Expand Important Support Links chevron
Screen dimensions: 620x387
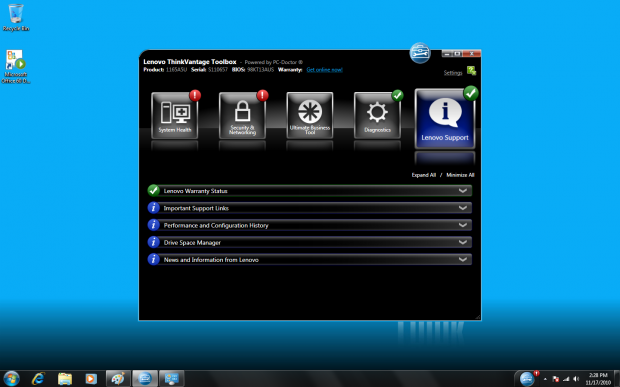click(x=463, y=208)
